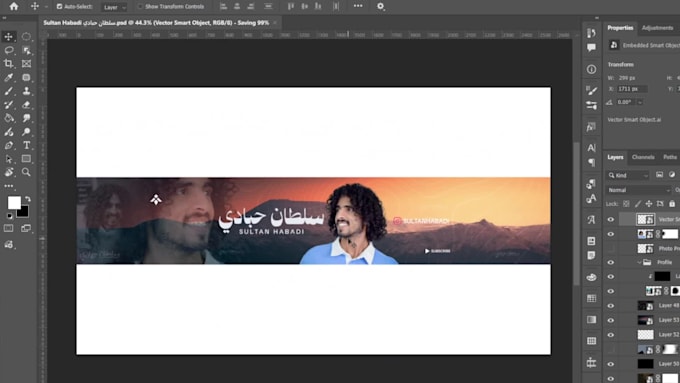Align left edges in options bar
The height and width of the screenshot is (383, 680).
223,7
